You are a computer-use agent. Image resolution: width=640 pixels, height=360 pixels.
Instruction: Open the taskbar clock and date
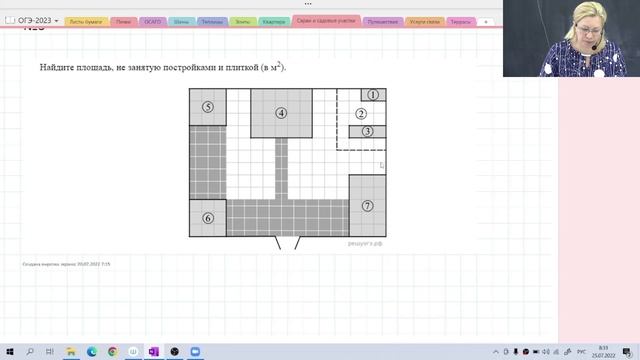603,352
